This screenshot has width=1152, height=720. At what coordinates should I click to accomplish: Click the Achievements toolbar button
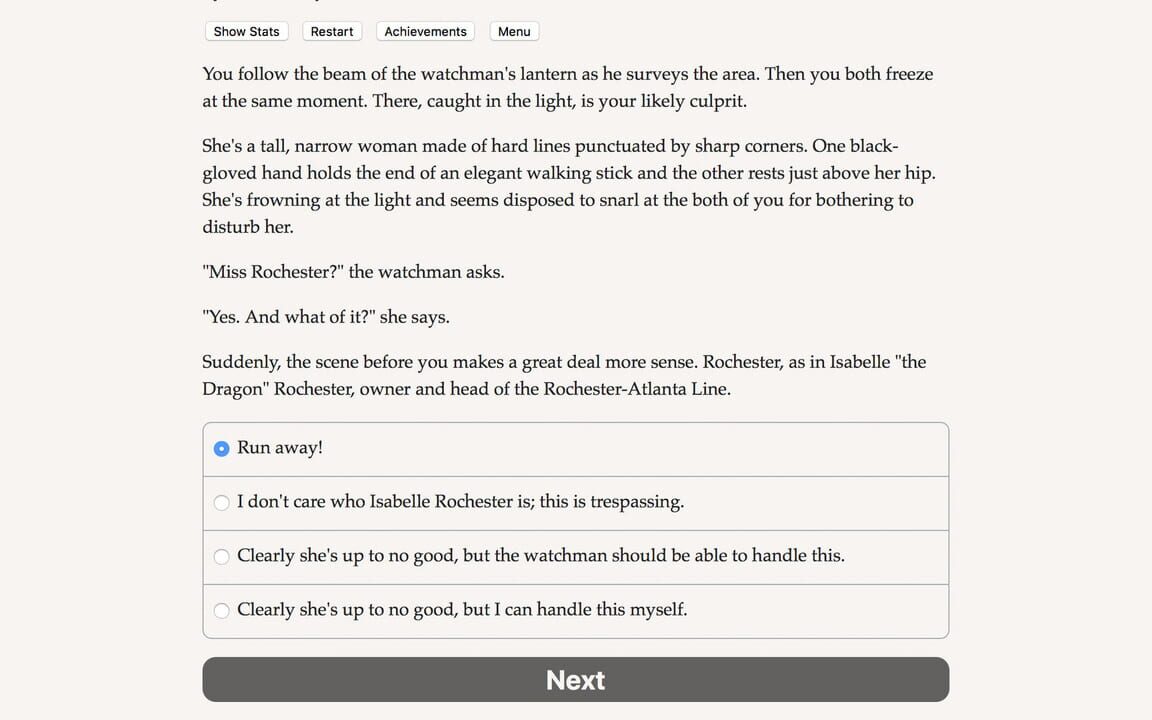(424, 31)
